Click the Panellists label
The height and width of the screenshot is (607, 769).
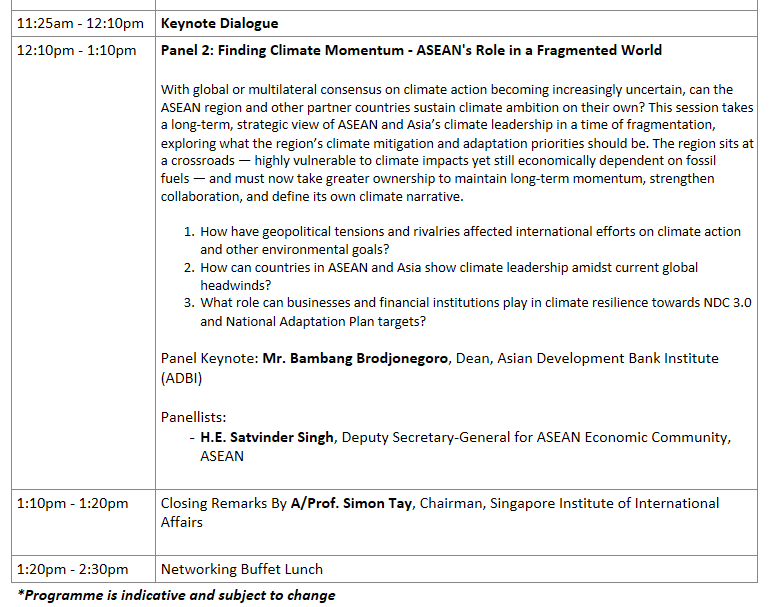point(194,417)
